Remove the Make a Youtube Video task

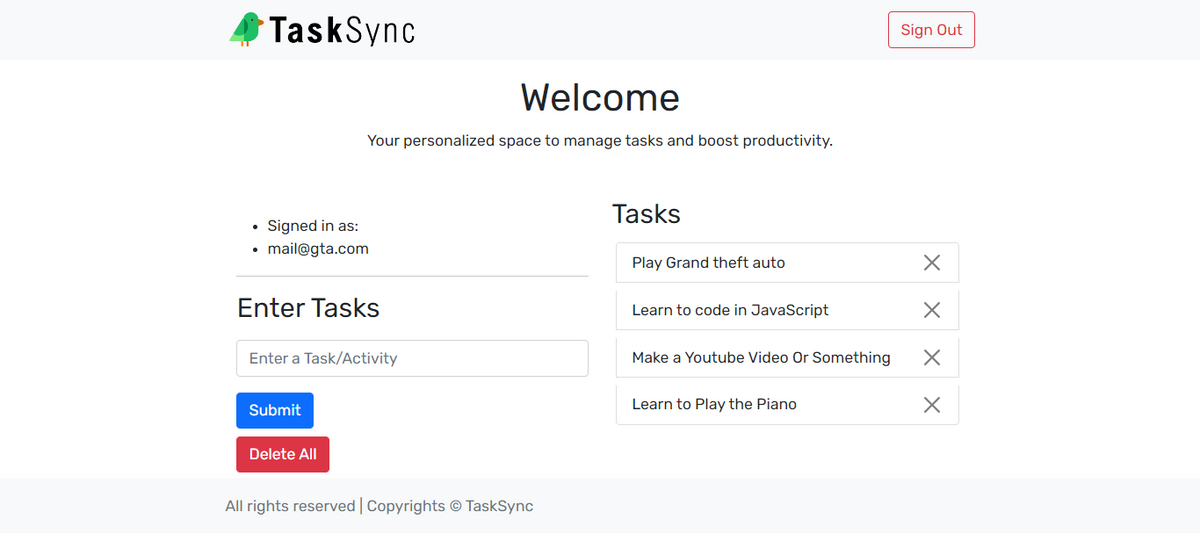[931, 357]
